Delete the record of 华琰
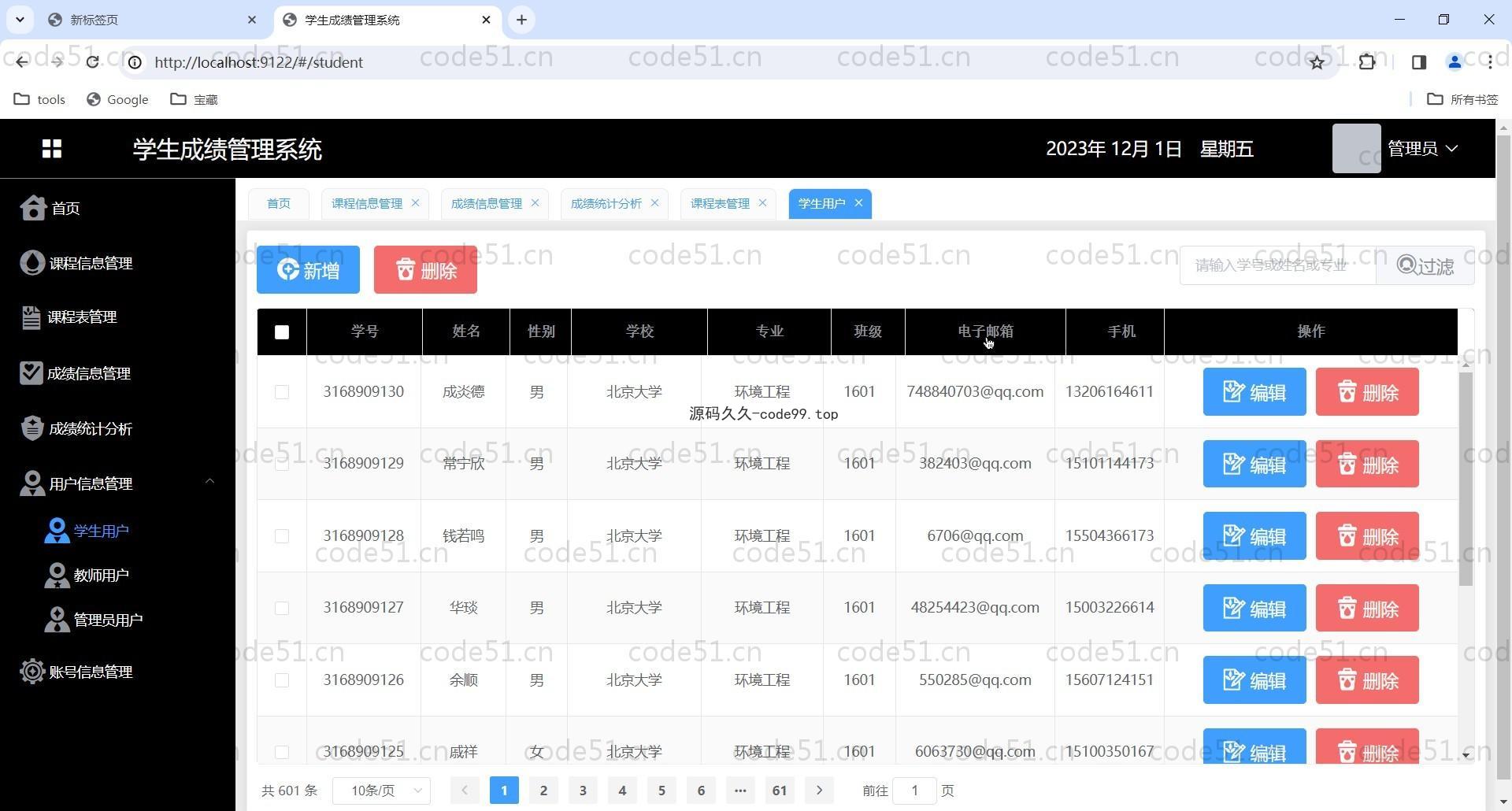Image resolution: width=1512 pixels, height=811 pixels. [x=1367, y=608]
